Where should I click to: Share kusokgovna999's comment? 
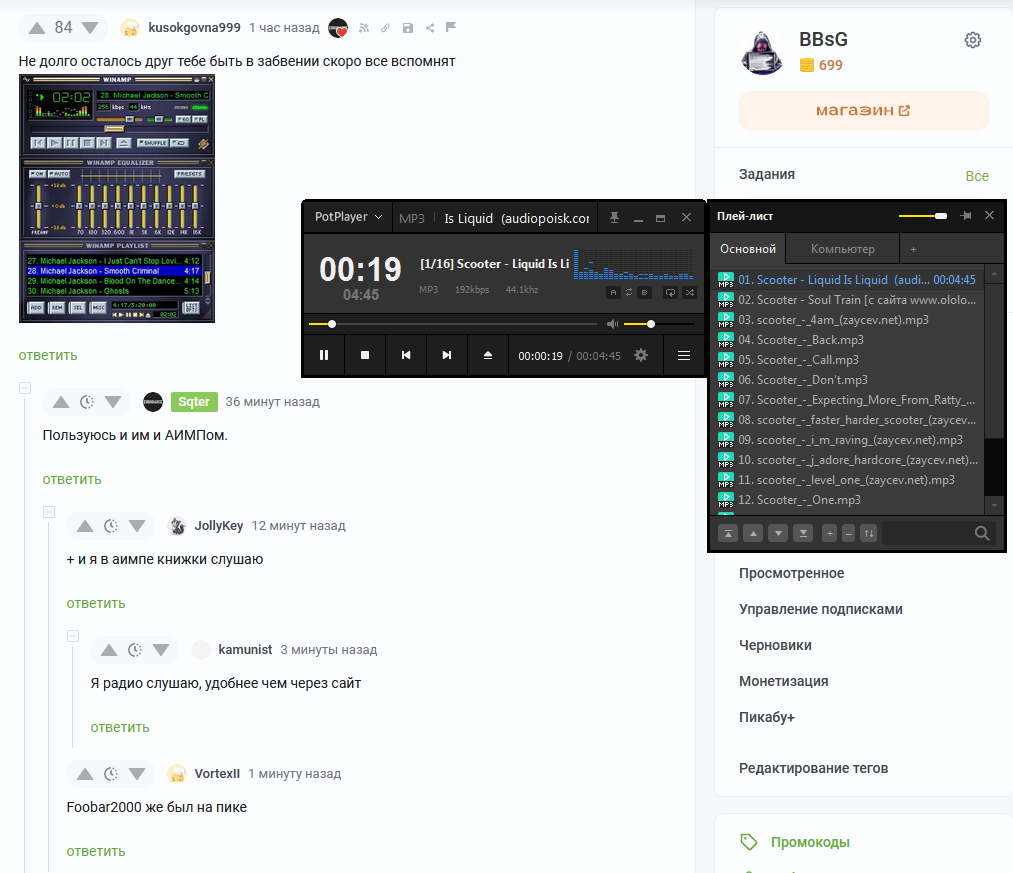click(430, 28)
